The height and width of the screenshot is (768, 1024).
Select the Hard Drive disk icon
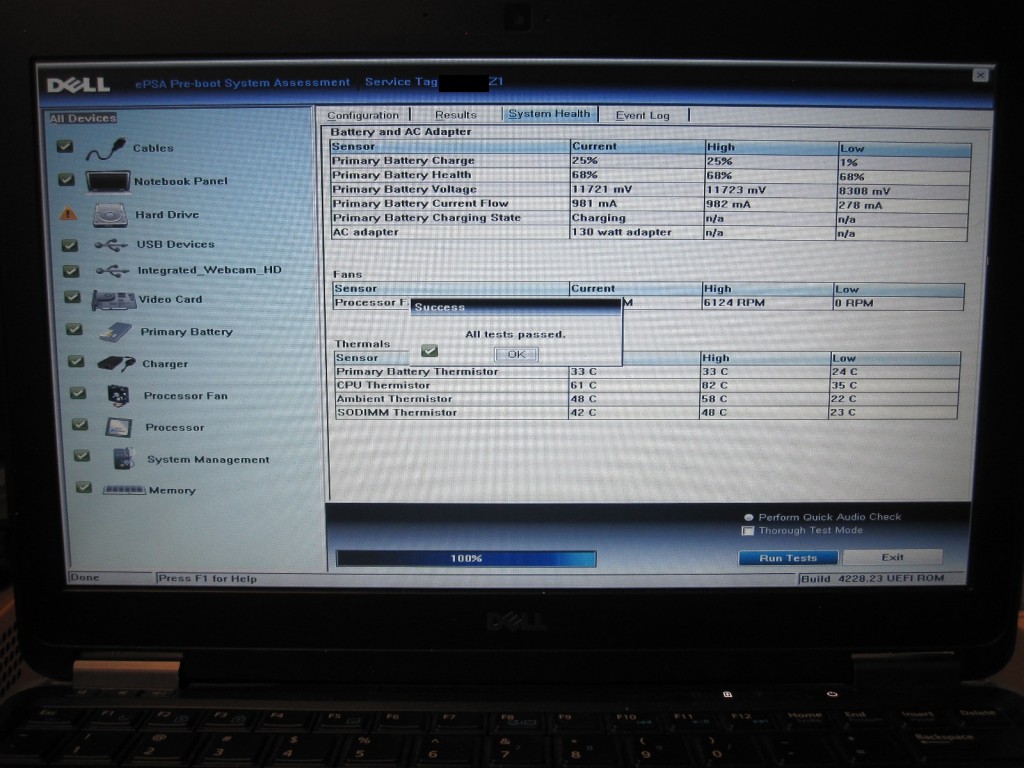click(109, 215)
